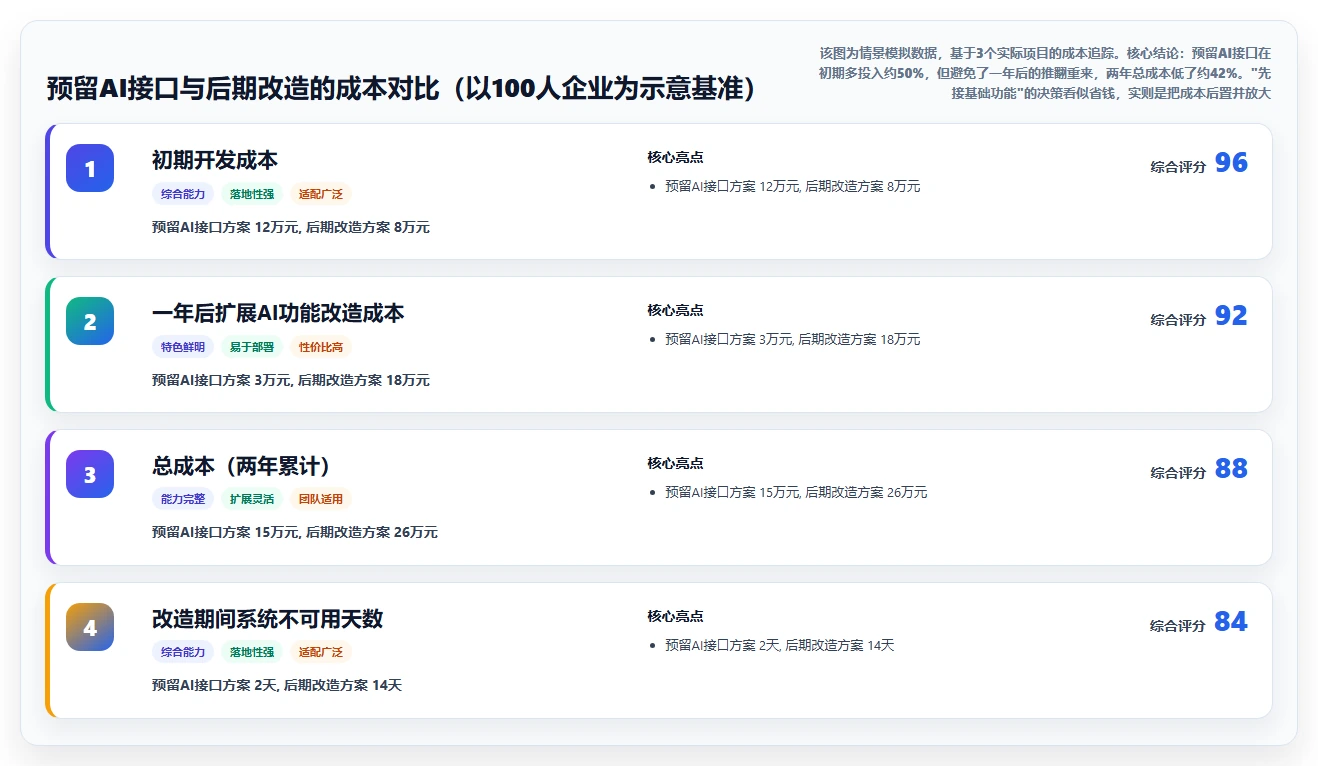Click the 性价比高 tag

[321, 347]
